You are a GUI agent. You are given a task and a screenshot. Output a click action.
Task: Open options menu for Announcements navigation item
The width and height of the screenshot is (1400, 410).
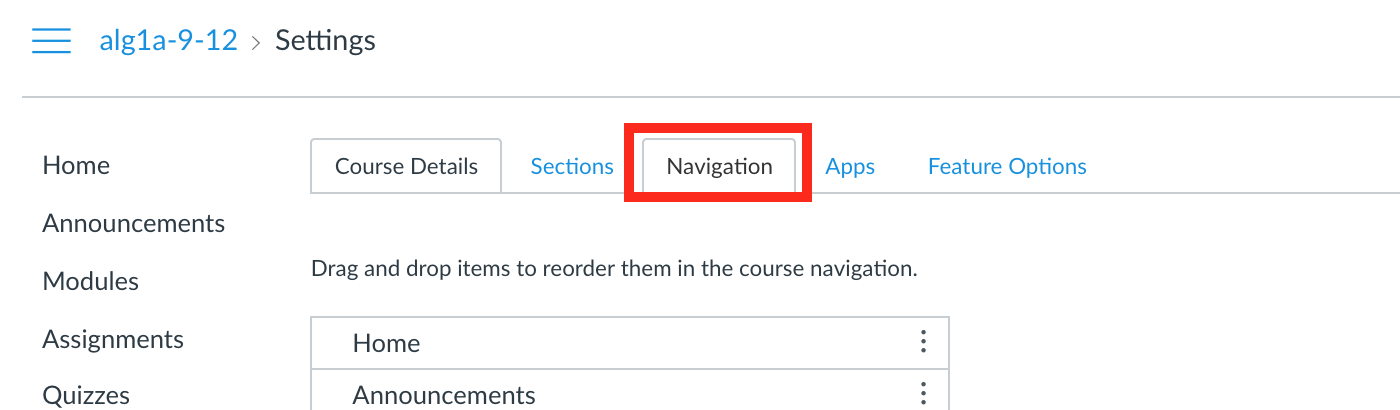pyautogui.click(x=923, y=394)
